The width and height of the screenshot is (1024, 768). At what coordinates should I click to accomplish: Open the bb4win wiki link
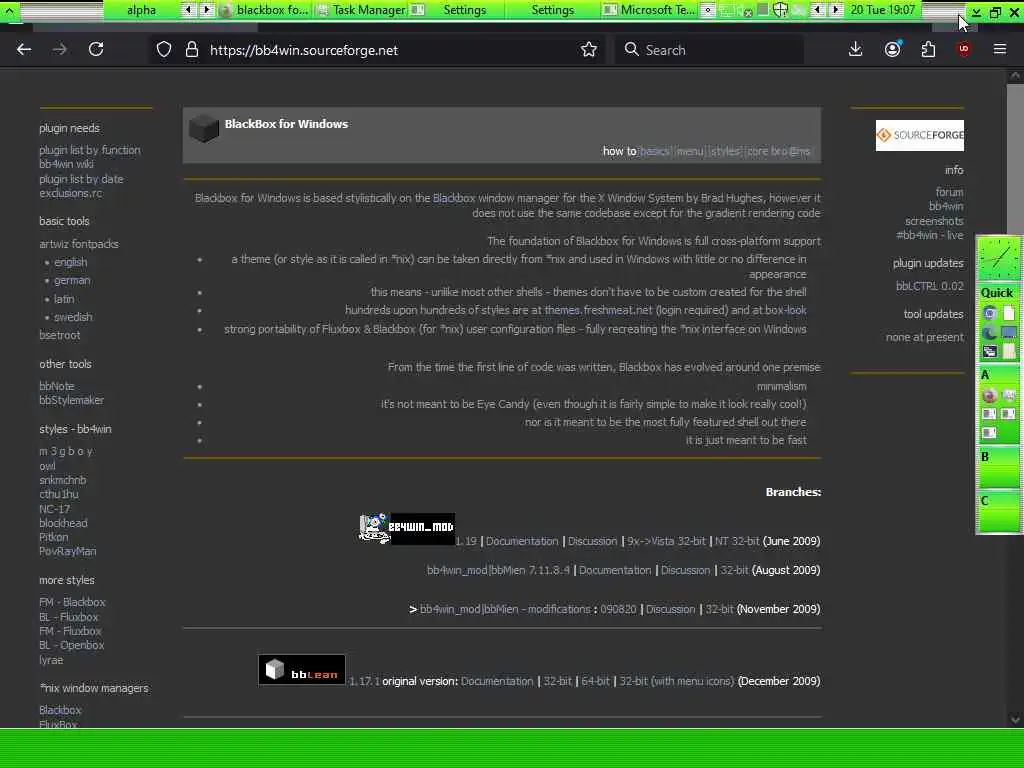pos(66,165)
